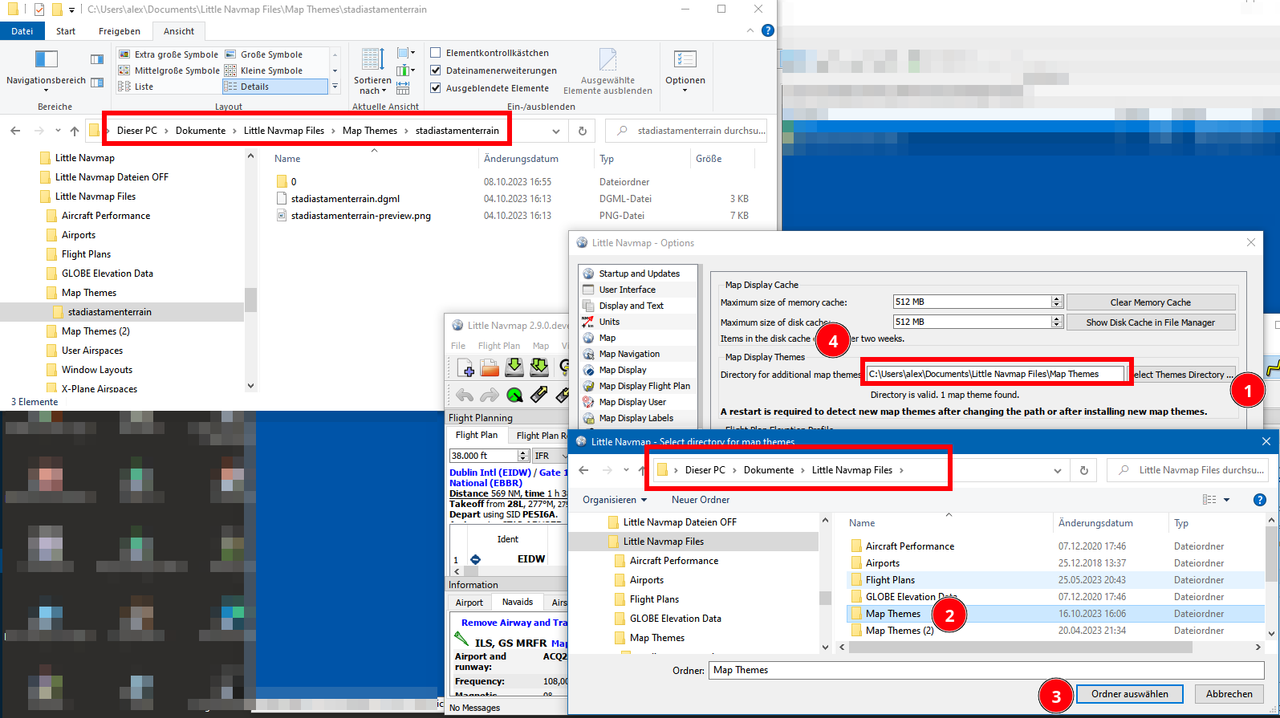
Task: Switch to Freigeben ribbon tab
Action: (119, 31)
